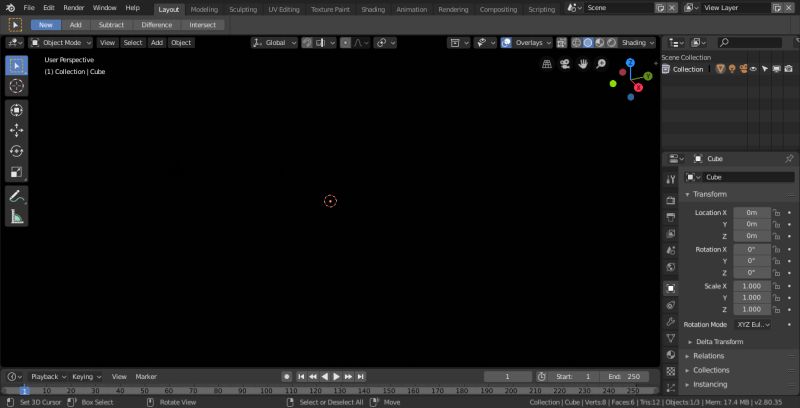Select the Scale tool
This screenshot has width=800, height=408.
(x=16, y=172)
